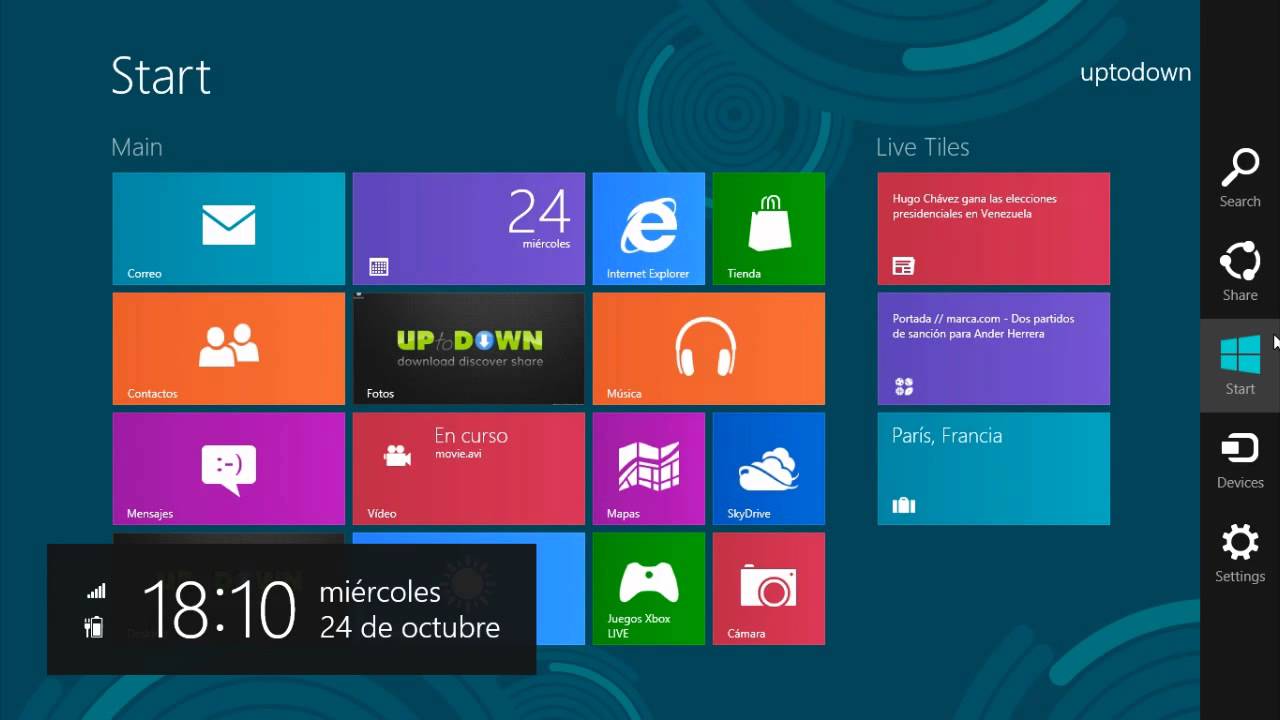This screenshot has width=1280, height=720.
Task: Open the Settings gear charm
Action: coord(1240,554)
